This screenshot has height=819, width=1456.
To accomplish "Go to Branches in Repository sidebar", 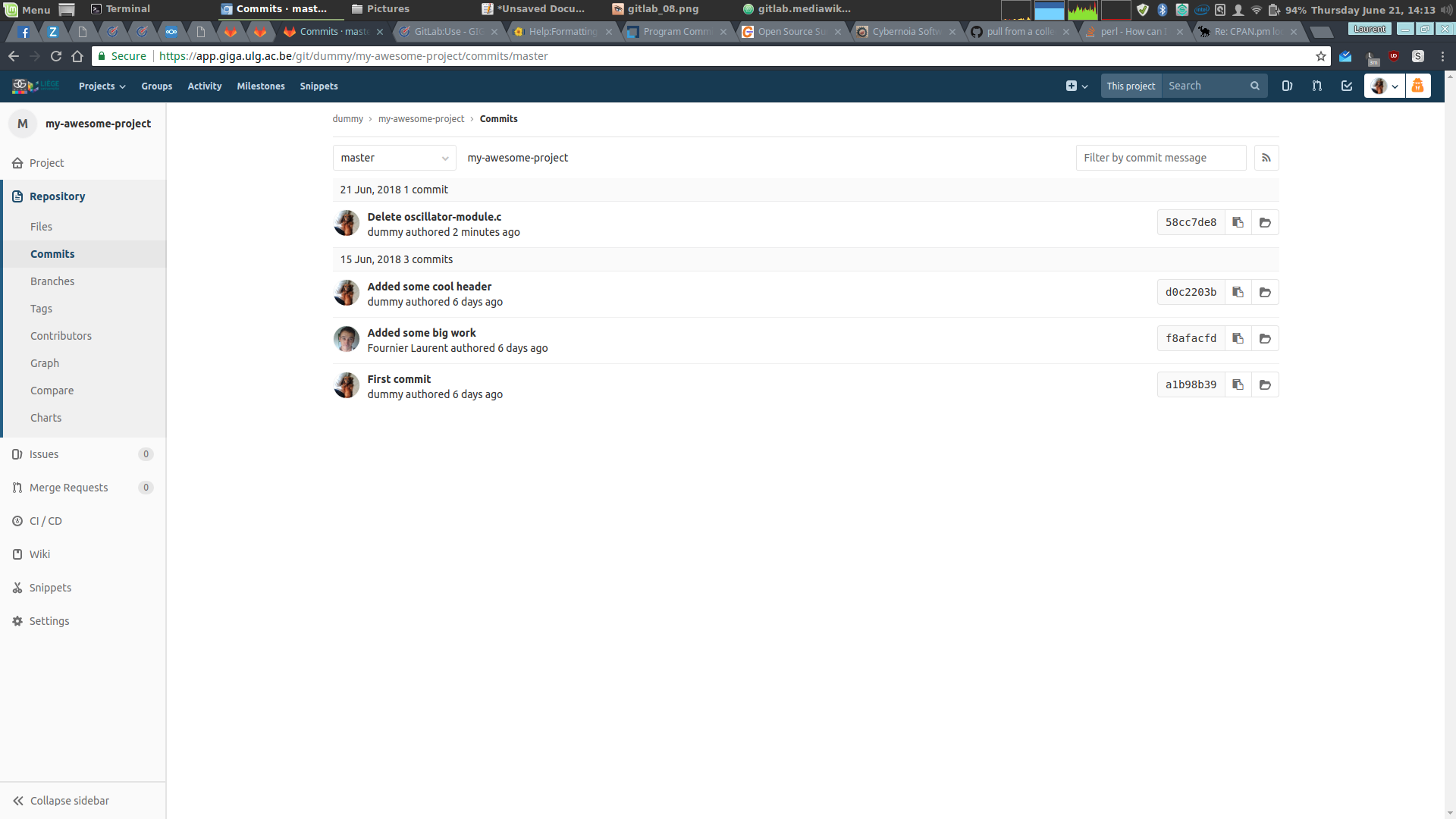I will pyautogui.click(x=52, y=281).
